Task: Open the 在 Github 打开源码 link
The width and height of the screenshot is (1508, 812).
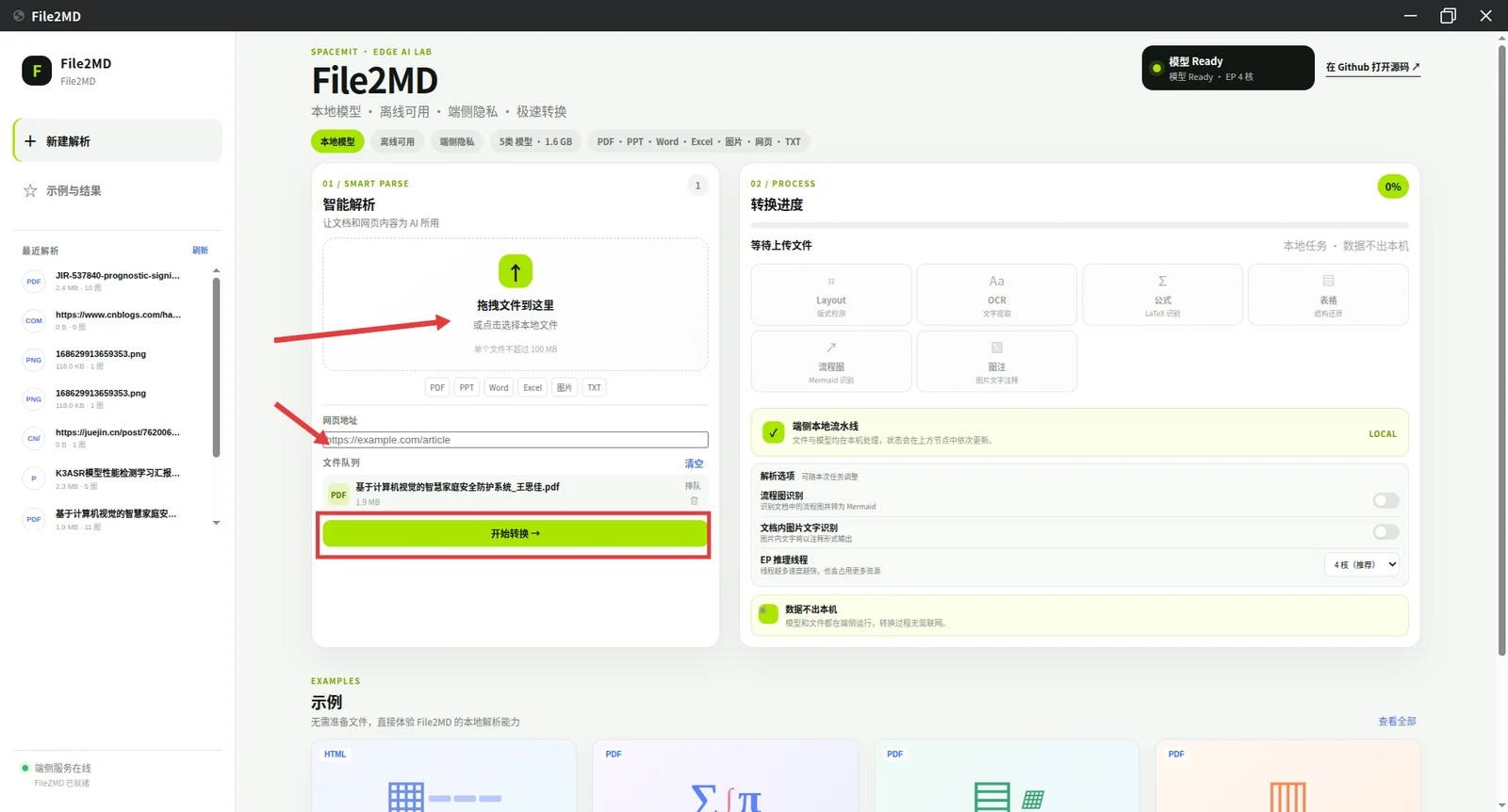Action: (1372, 67)
